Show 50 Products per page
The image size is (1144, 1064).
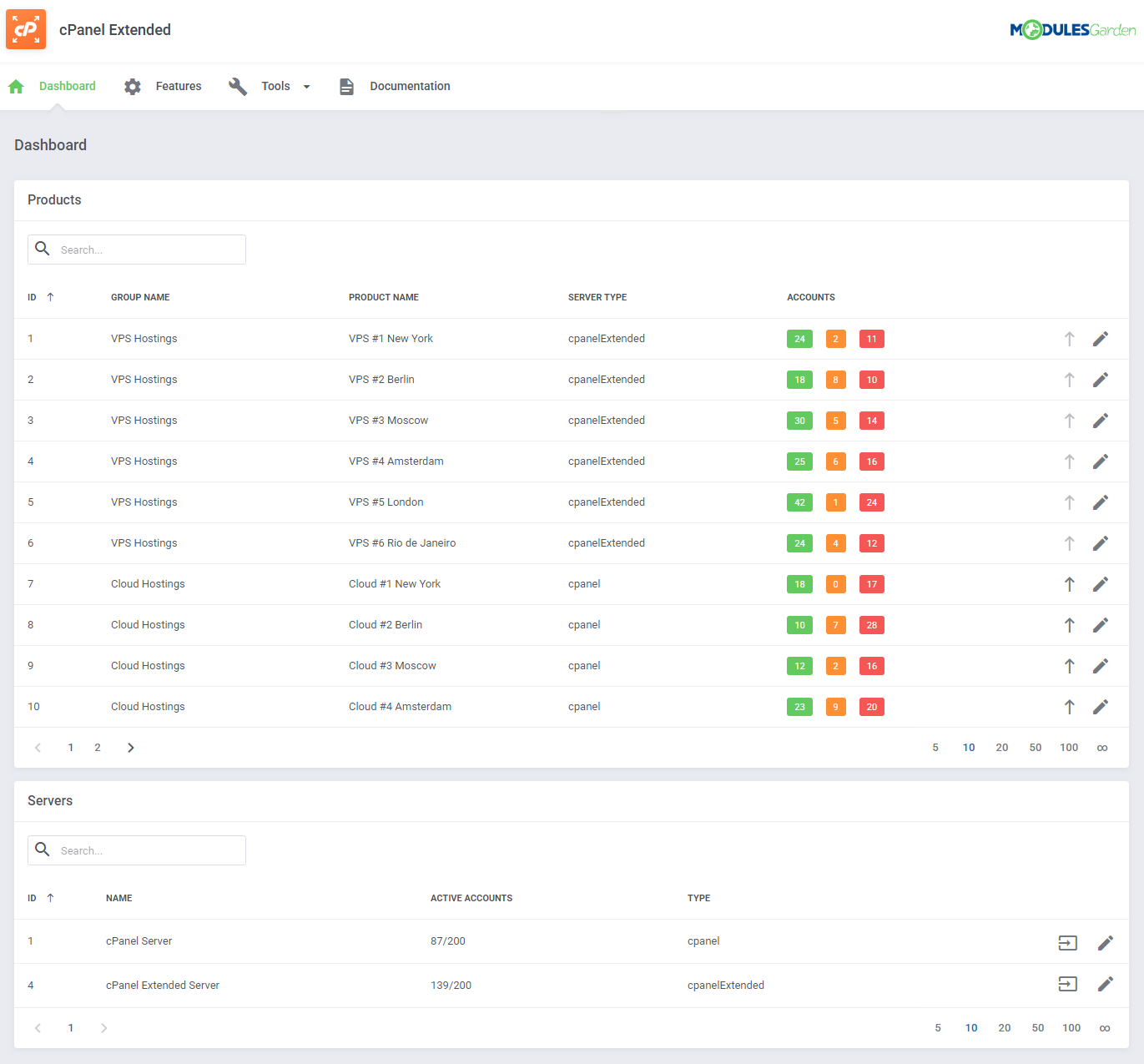[x=1036, y=748]
